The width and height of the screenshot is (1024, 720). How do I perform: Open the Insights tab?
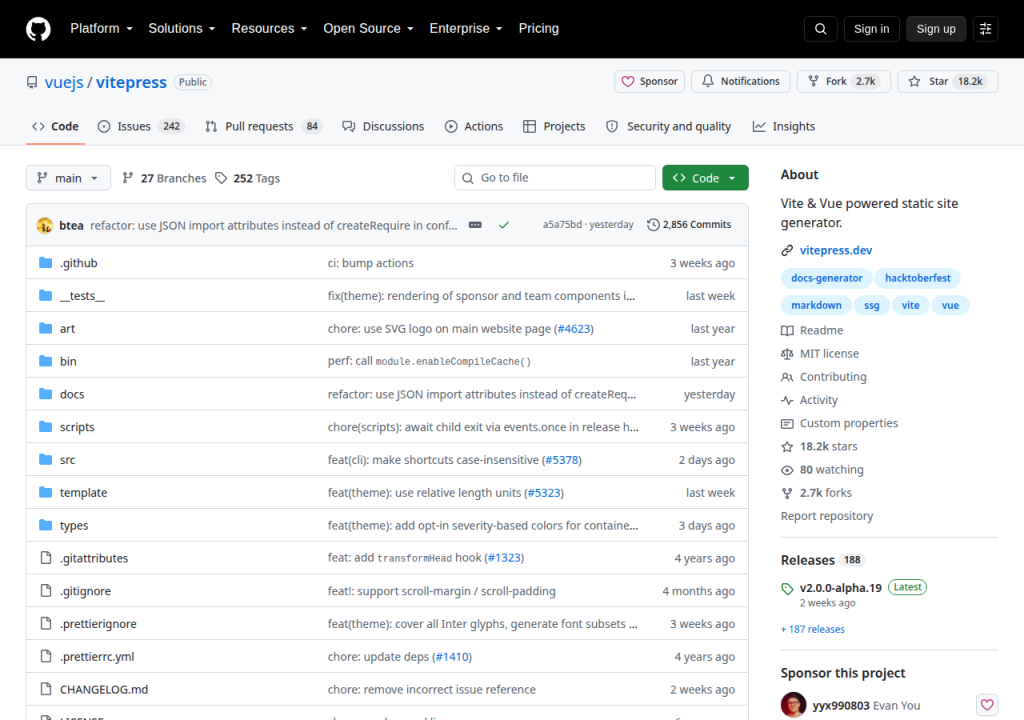coord(784,127)
